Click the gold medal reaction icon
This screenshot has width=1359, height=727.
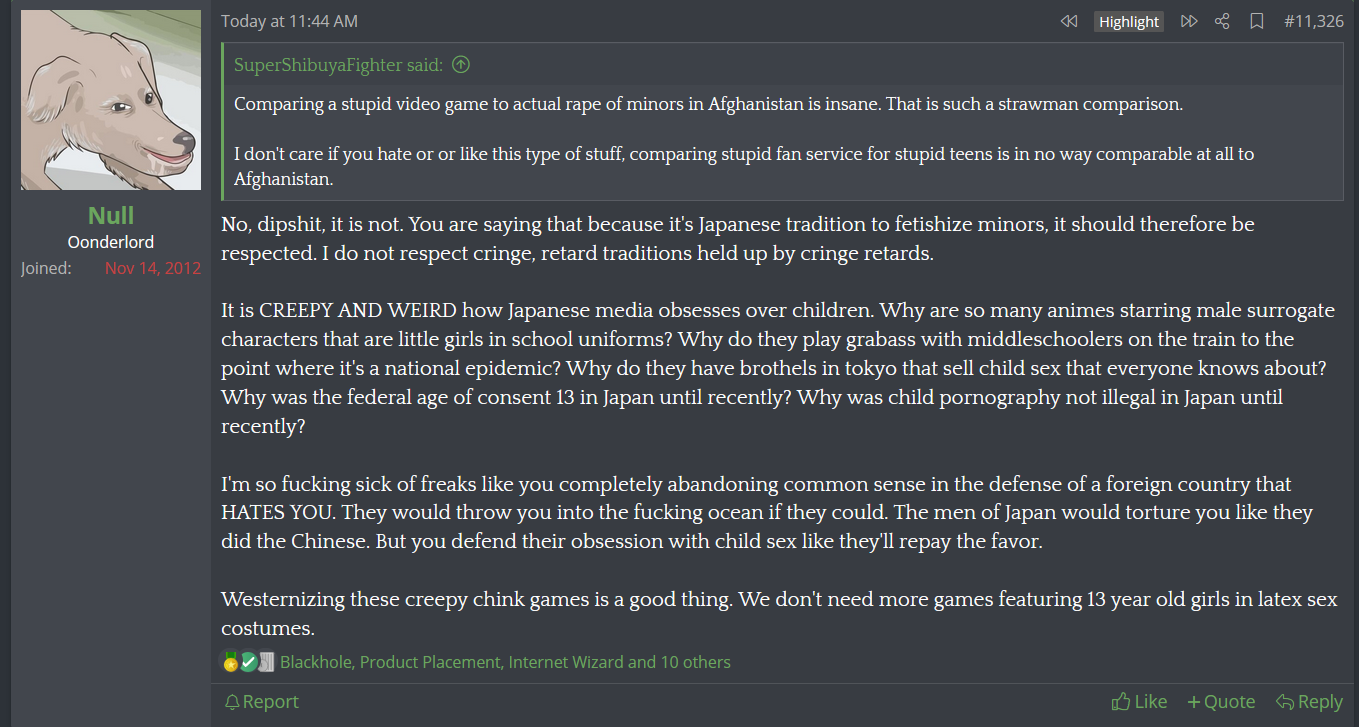pos(231,661)
